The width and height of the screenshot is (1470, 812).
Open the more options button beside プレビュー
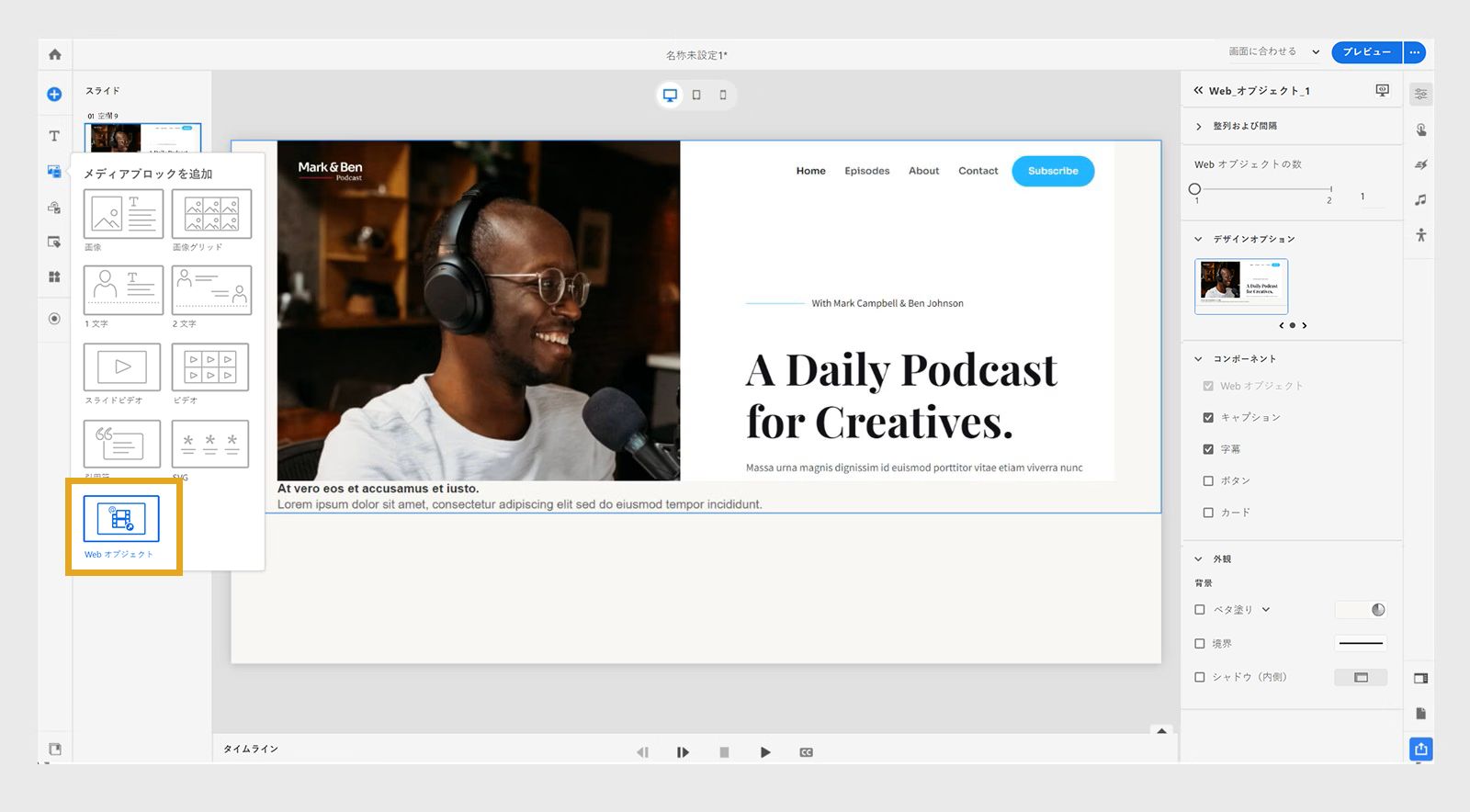pyautogui.click(x=1415, y=52)
